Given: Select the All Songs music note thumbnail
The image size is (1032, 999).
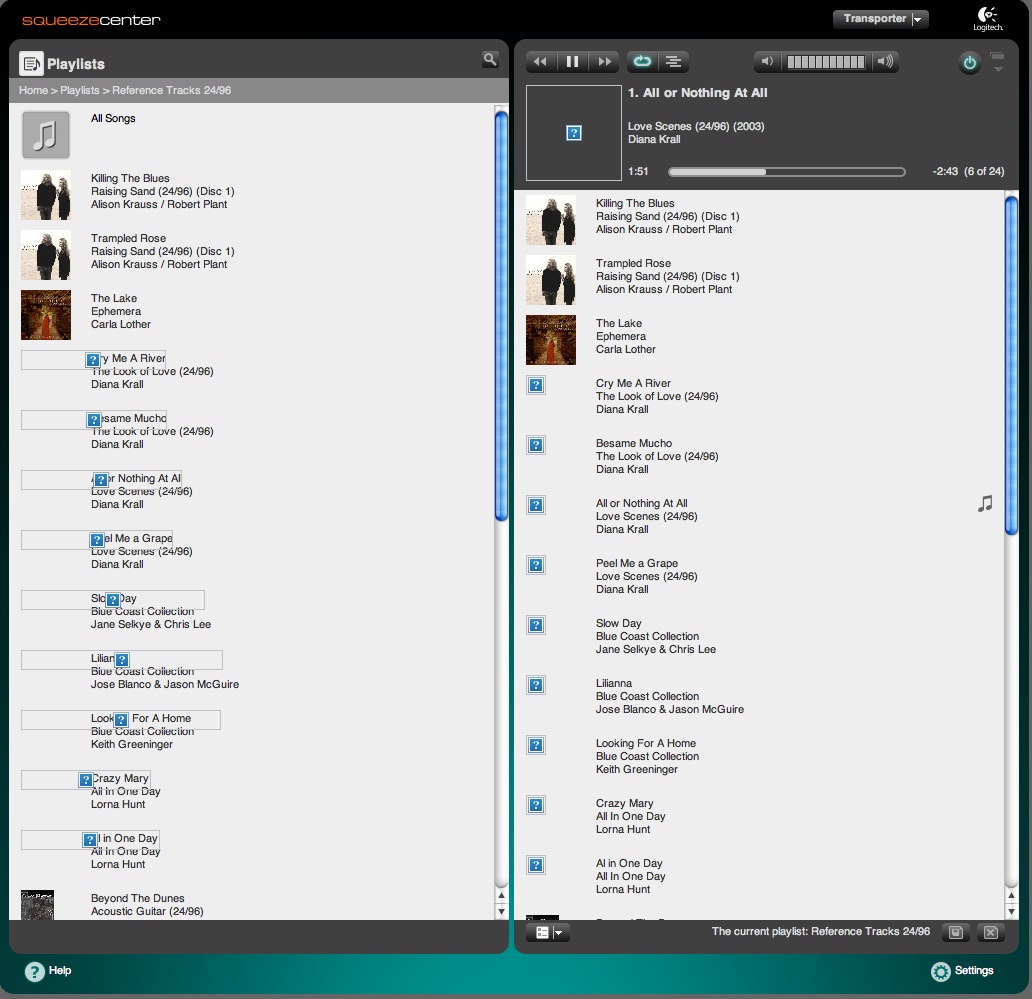Looking at the screenshot, I should pyautogui.click(x=46, y=135).
